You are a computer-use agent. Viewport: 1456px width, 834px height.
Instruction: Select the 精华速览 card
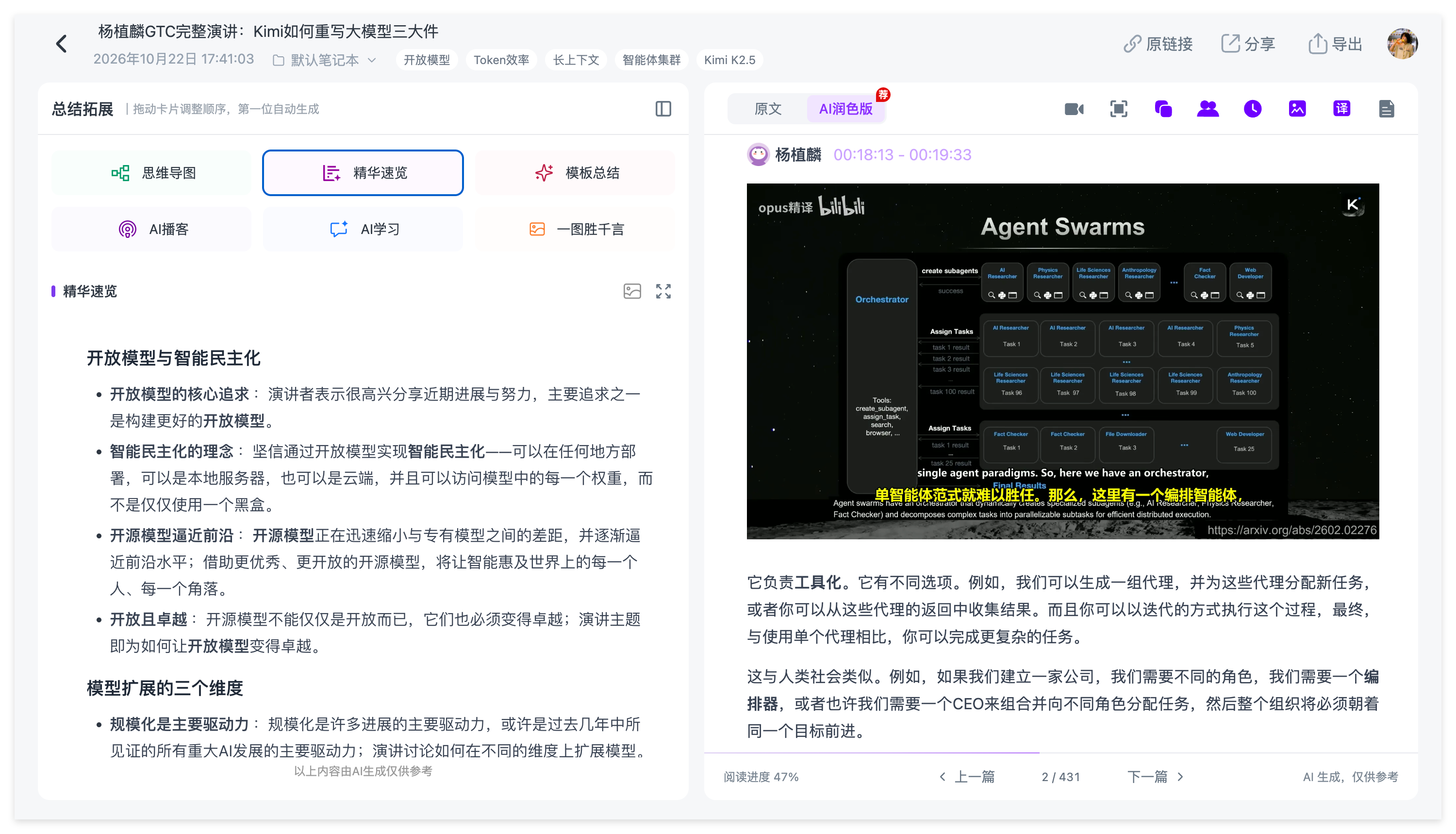point(363,173)
